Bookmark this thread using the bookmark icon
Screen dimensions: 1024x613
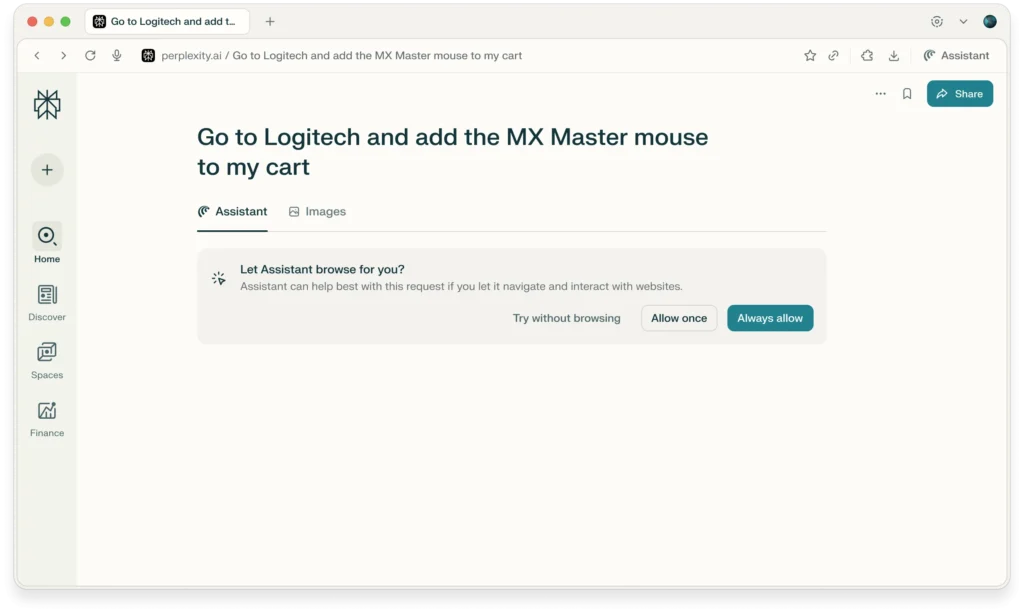[x=906, y=93]
